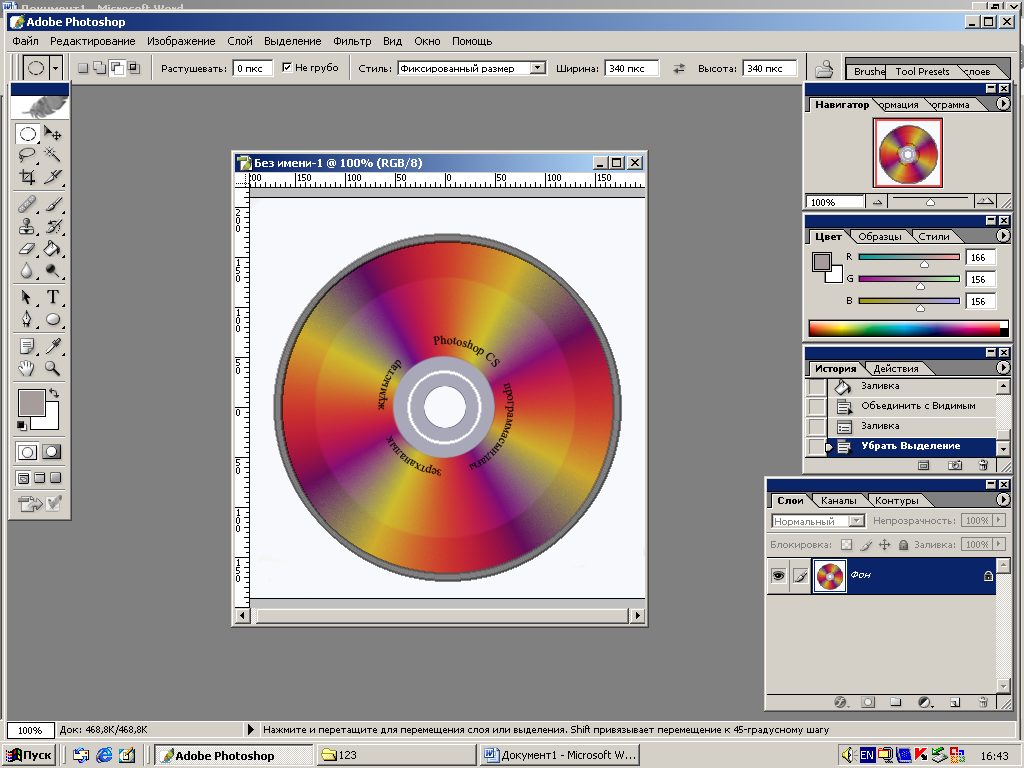Open Navigator panel options menu arrow

click(1003, 104)
